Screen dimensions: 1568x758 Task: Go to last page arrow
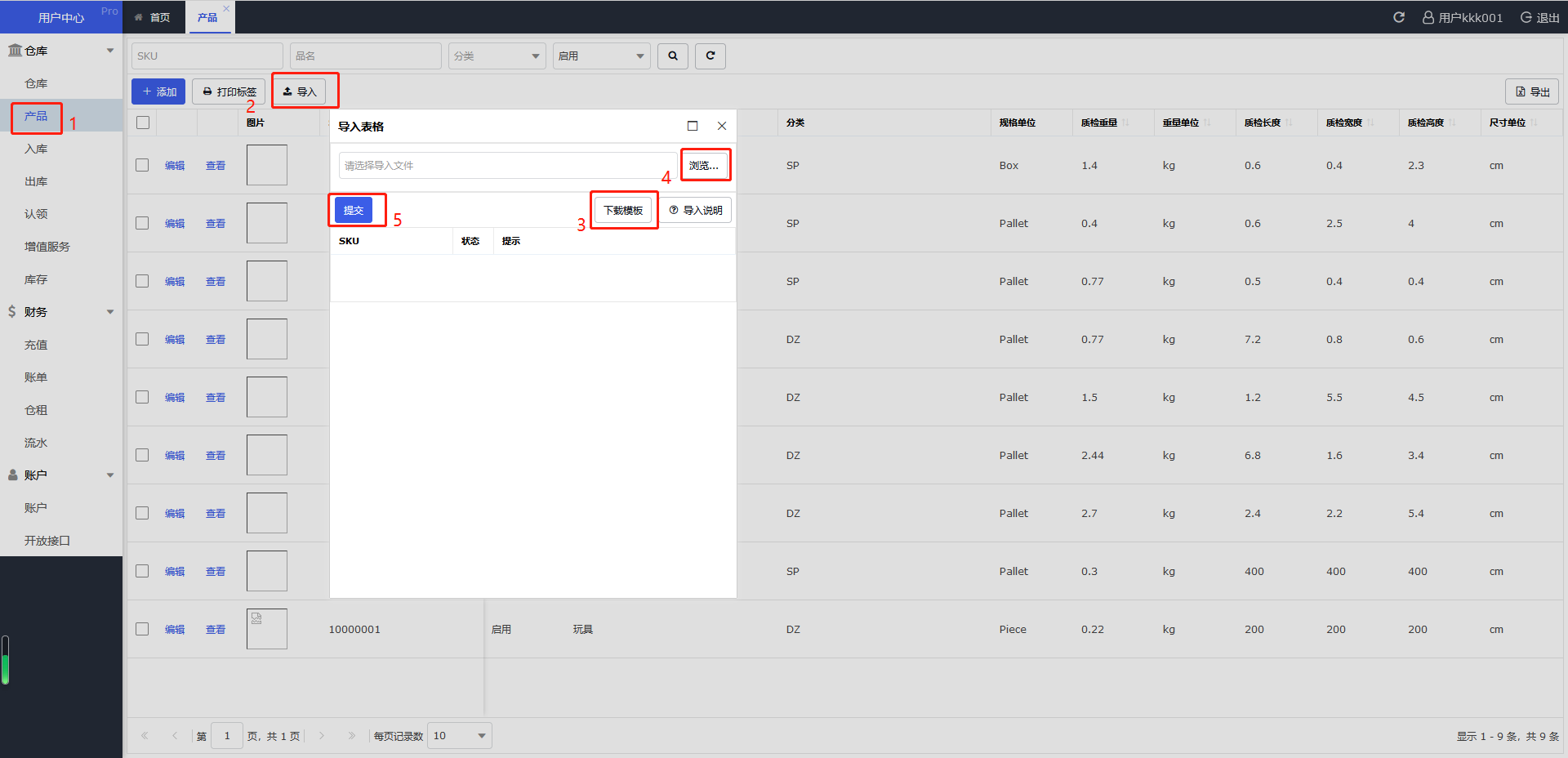pos(351,736)
